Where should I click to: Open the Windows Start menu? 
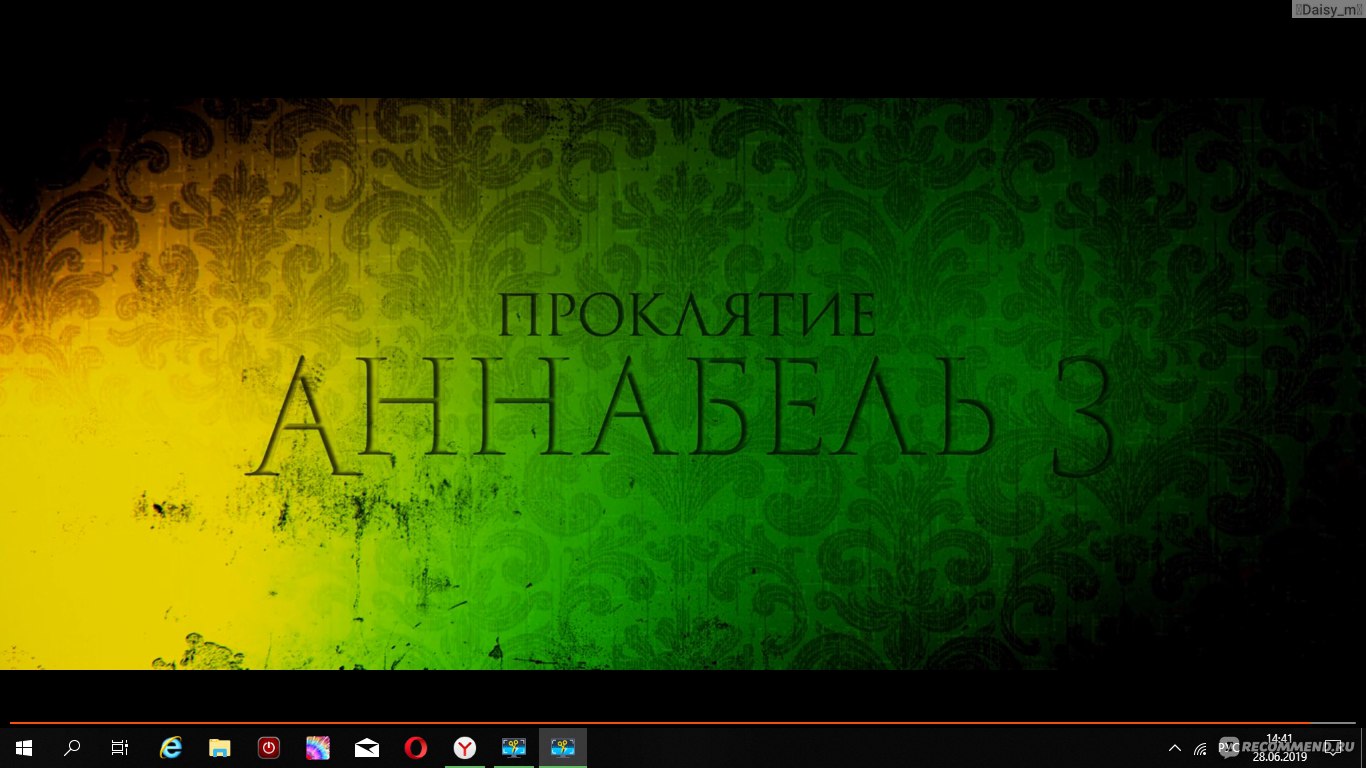click(x=24, y=748)
